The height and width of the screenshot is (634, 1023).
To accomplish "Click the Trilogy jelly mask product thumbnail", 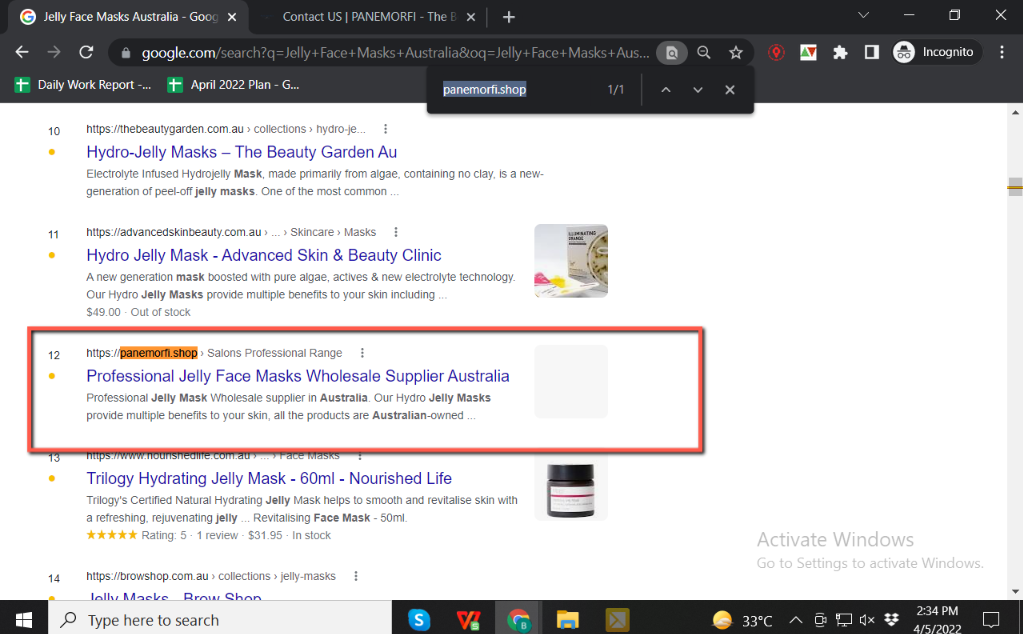I will pos(571,488).
